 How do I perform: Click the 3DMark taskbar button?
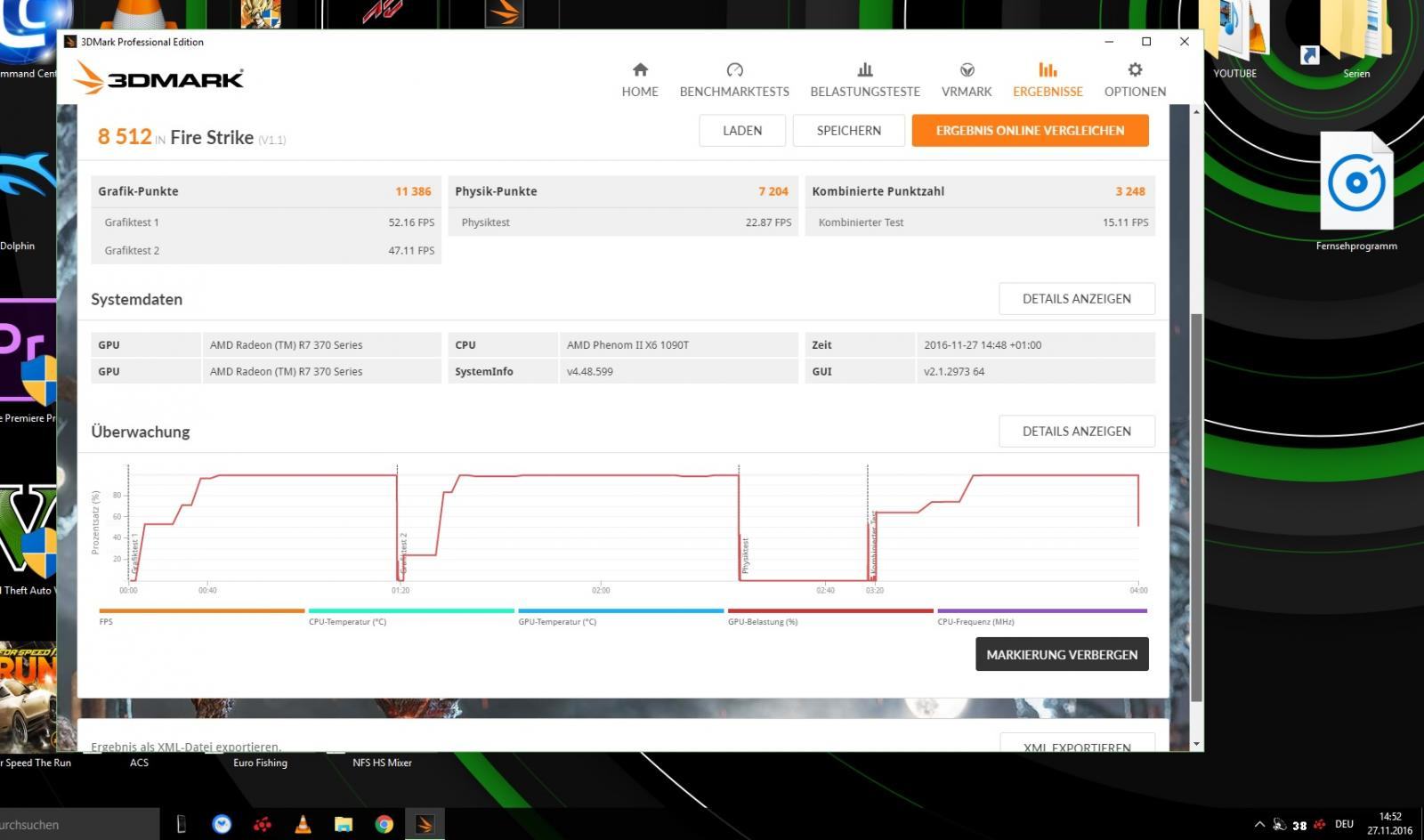tap(425, 824)
